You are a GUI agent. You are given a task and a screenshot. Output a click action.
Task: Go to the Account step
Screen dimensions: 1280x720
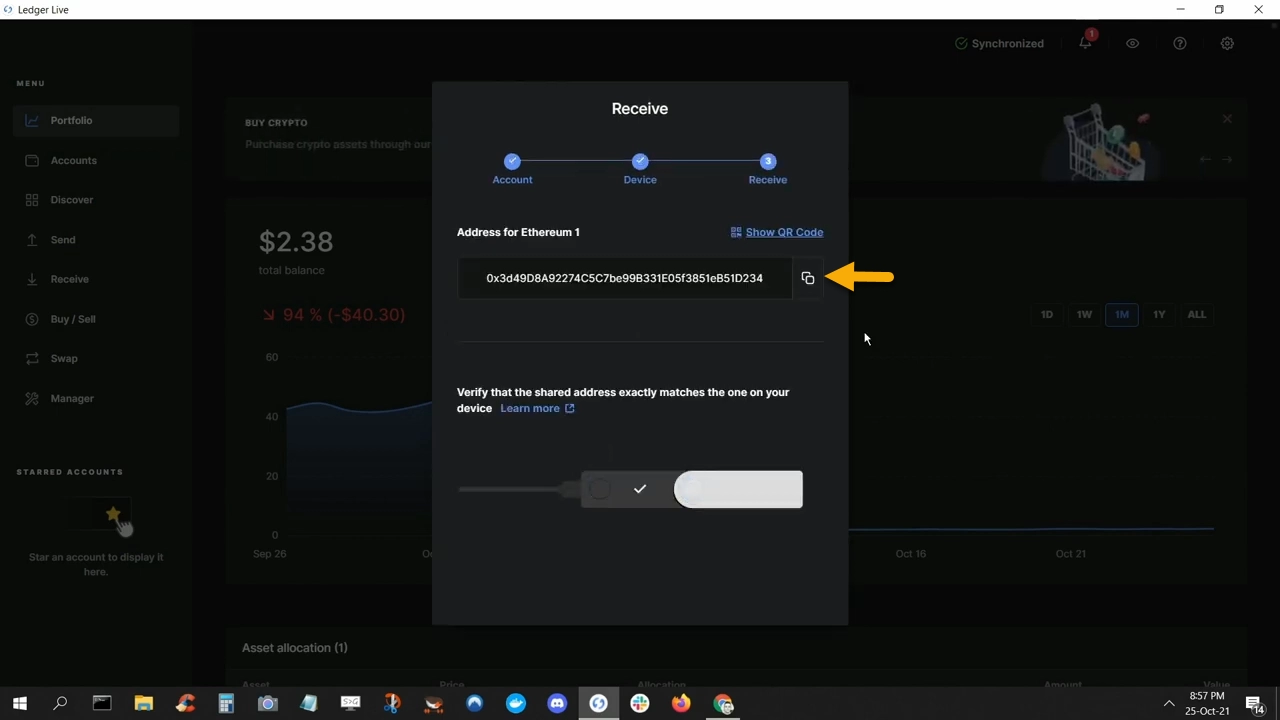[512, 169]
